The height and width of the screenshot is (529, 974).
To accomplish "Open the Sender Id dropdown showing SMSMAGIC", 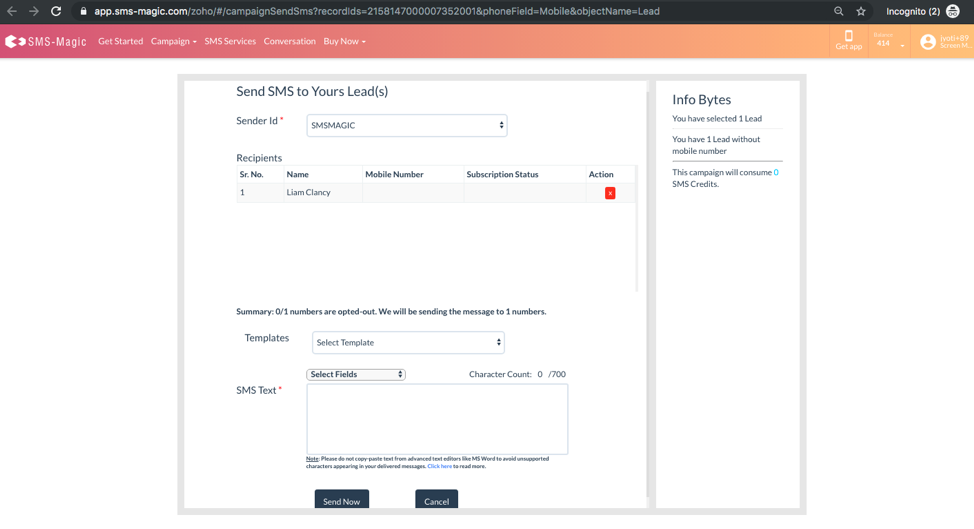I will (406, 125).
